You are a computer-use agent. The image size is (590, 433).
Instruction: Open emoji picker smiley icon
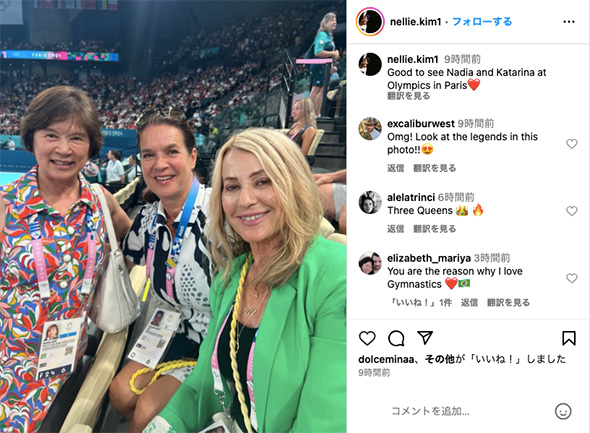(x=563, y=411)
